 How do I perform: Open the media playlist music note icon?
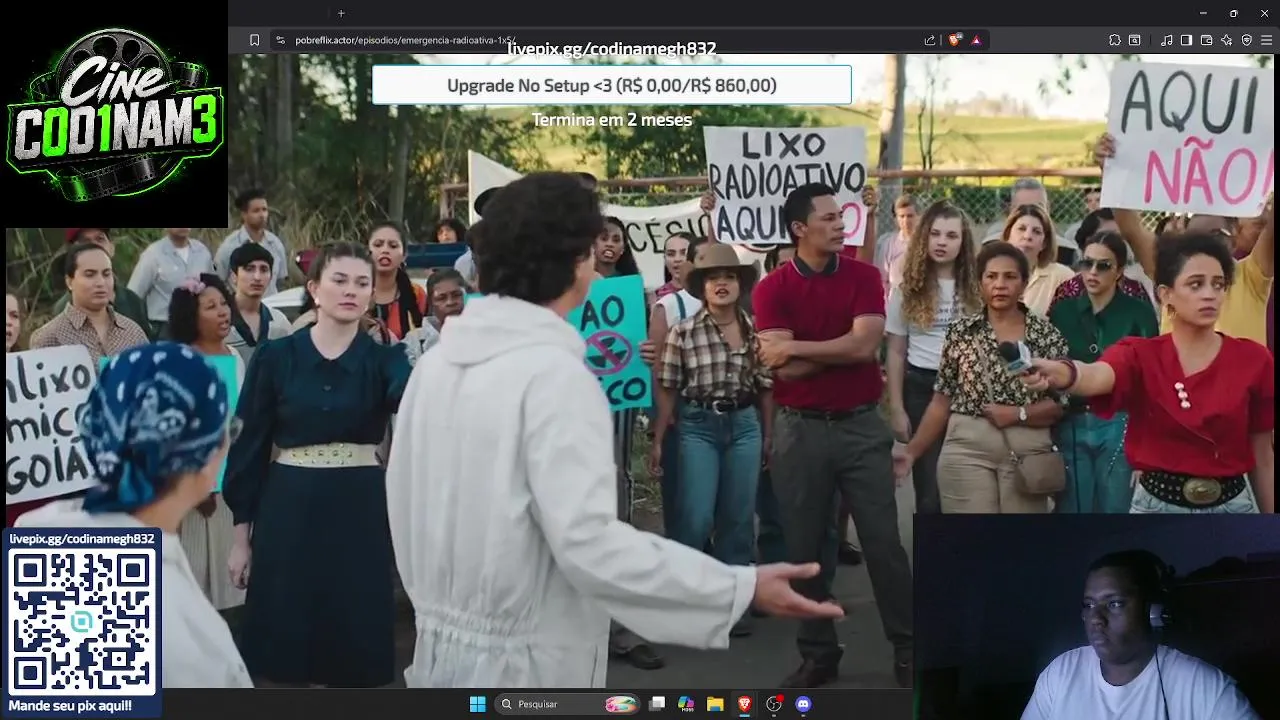point(1167,40)
